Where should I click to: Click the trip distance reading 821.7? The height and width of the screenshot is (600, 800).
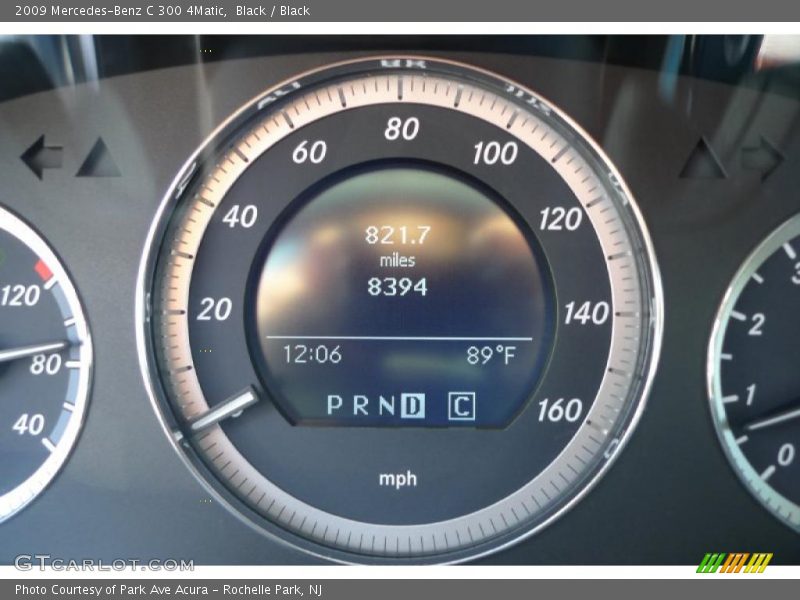pyautogui.click(x=398, y=235)
